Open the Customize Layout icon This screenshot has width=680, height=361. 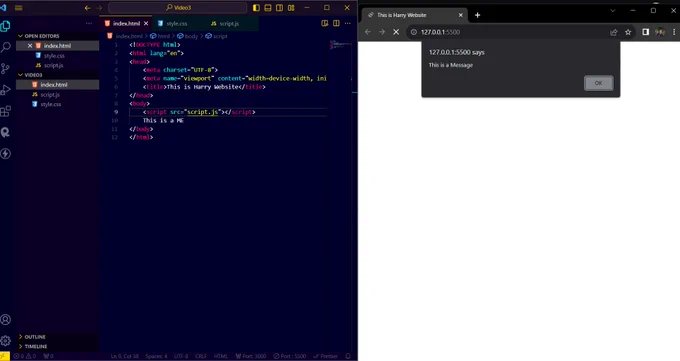291,8
